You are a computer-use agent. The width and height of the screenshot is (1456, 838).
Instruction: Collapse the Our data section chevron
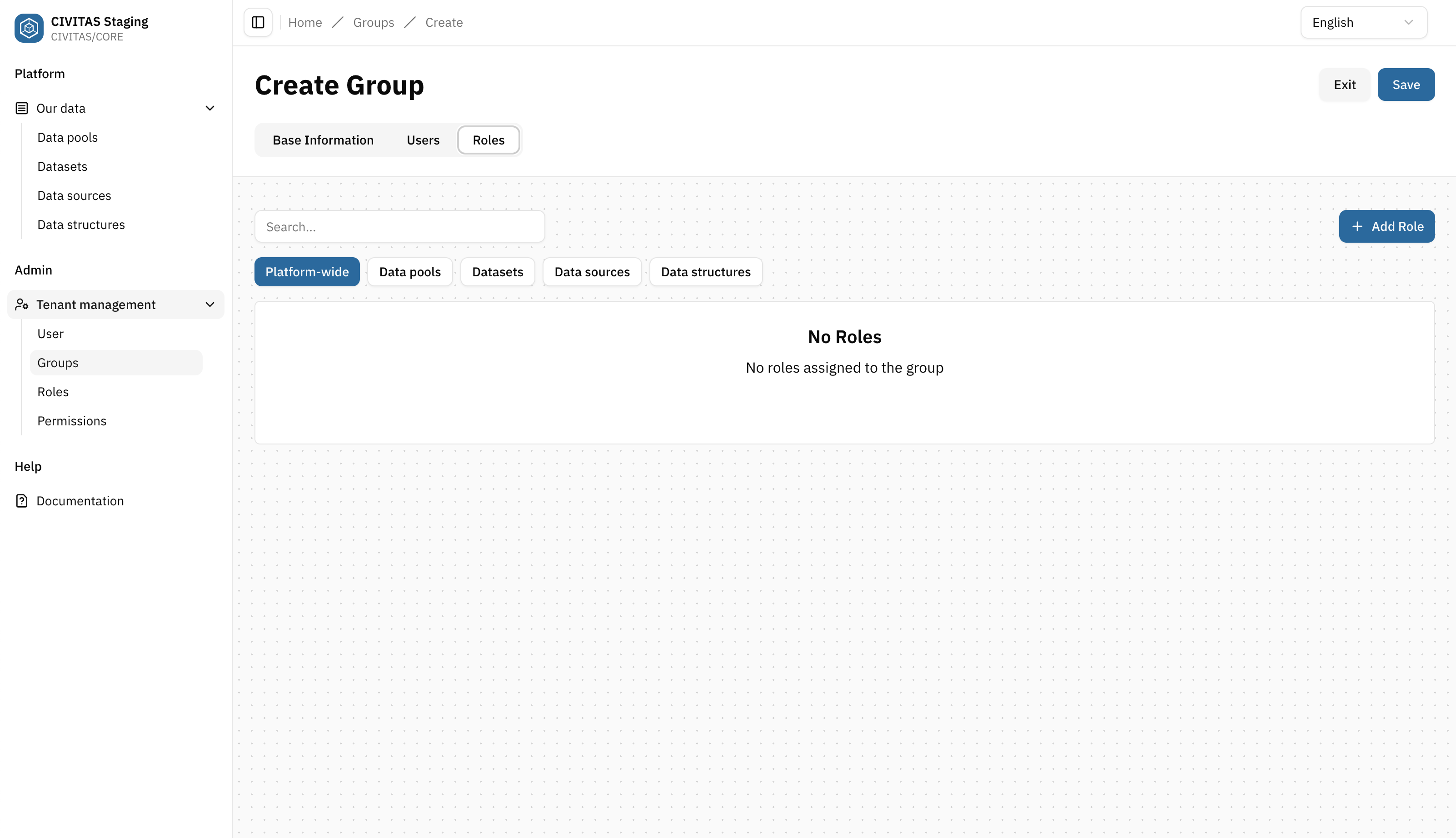click(210, 108)
